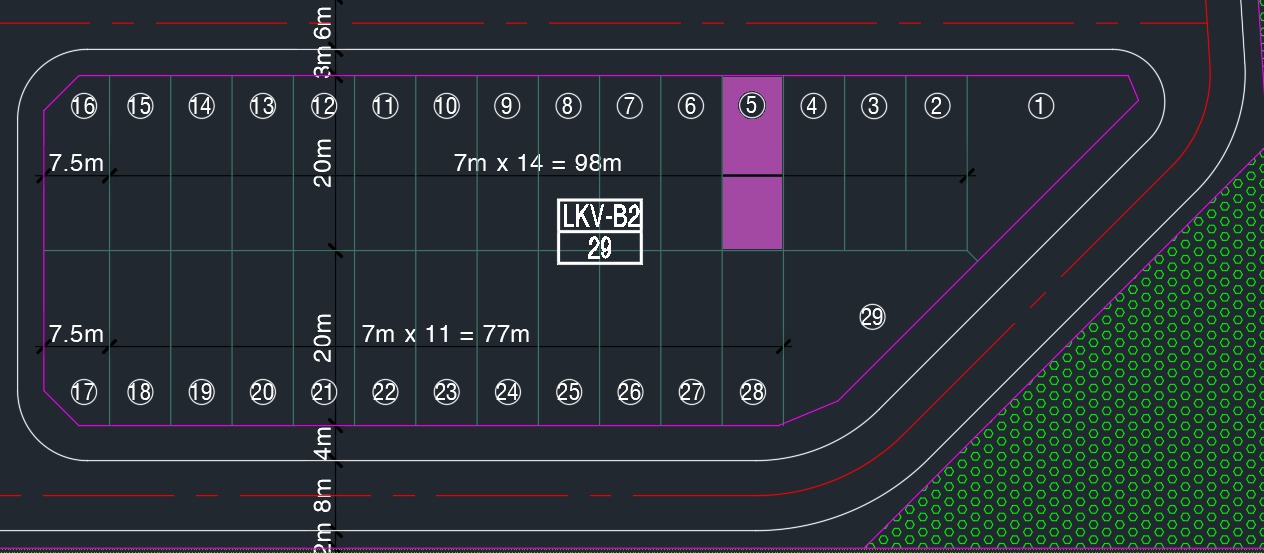Click the '7m x 14 = 98m' dimension text

point(537,162)
